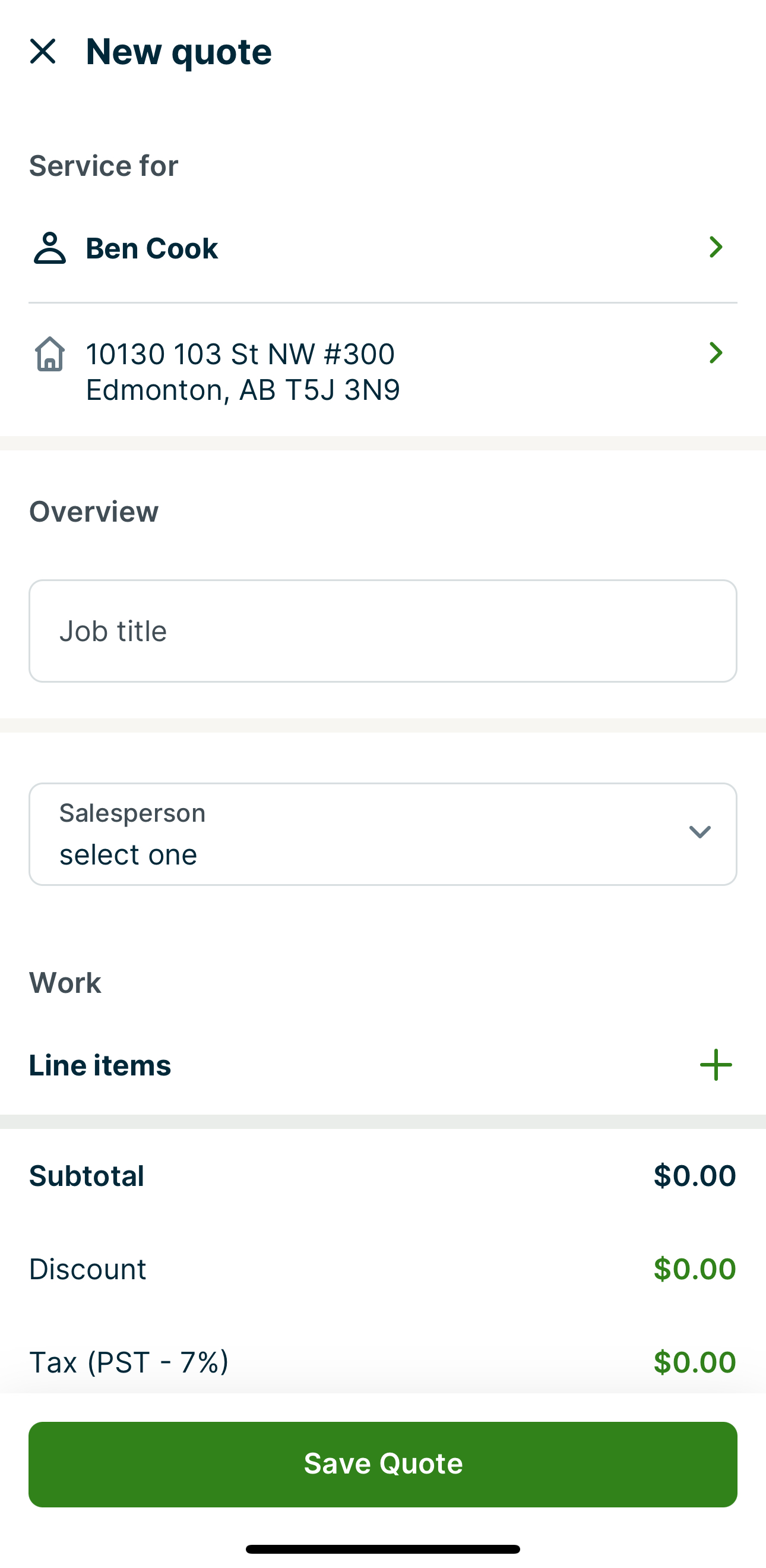
Task: Edit the Discount amount value
Action: 694,1269
